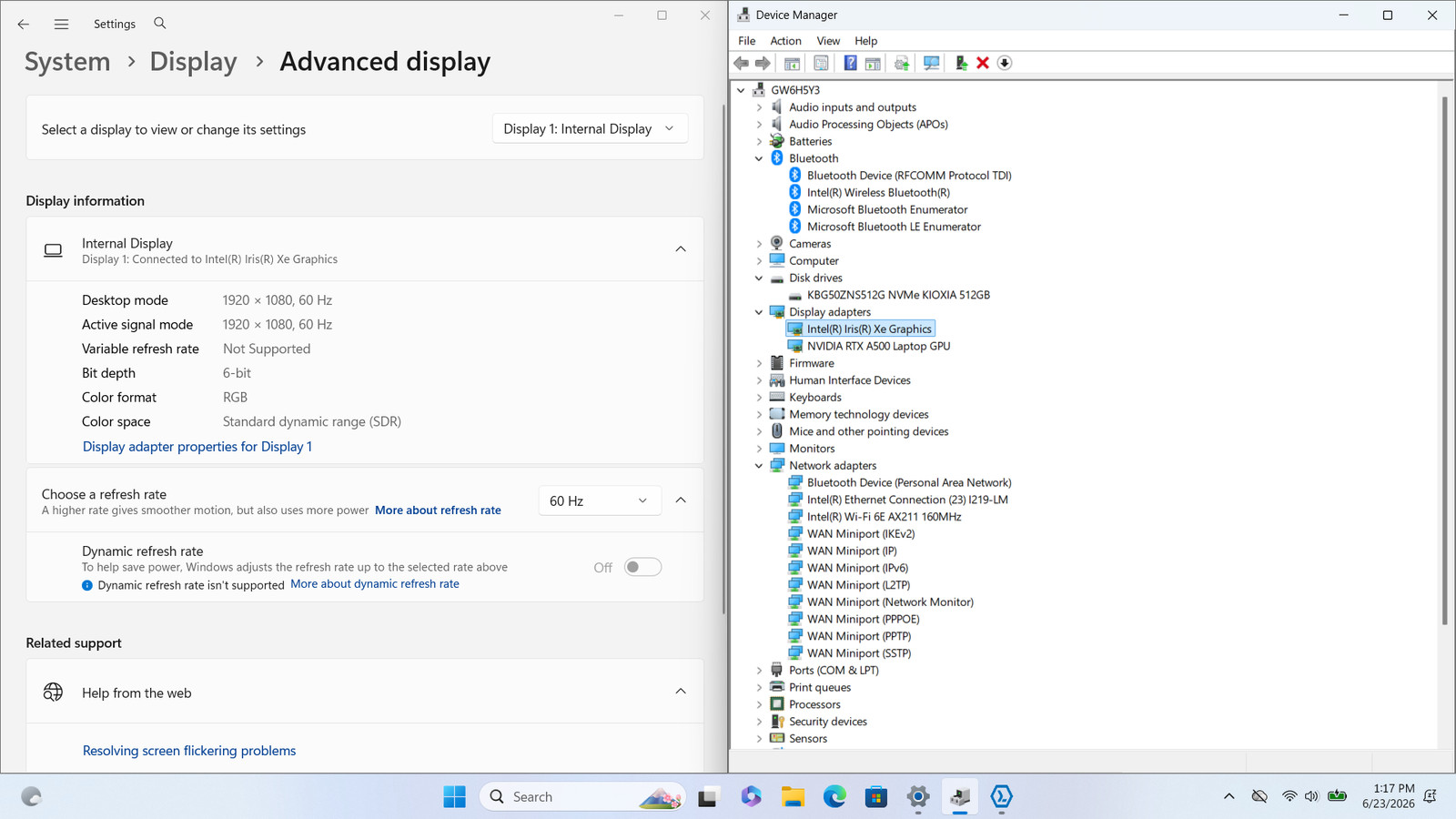The image size is (1456, 819).
Task: Select NVIDIA RTX A500 Laptop GPU device
Action: click(878, 346)
